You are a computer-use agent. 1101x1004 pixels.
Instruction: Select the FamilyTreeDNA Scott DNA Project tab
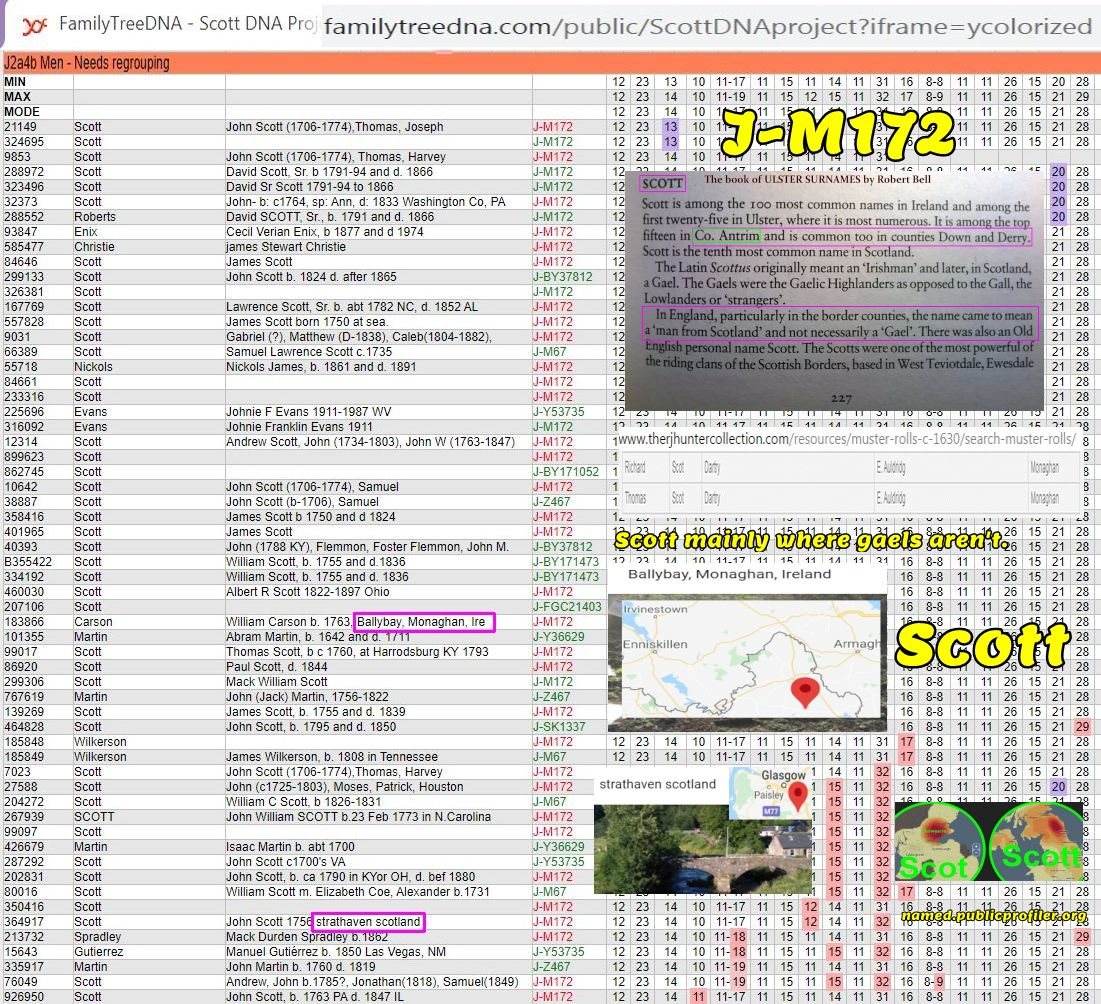coord(160,23)
